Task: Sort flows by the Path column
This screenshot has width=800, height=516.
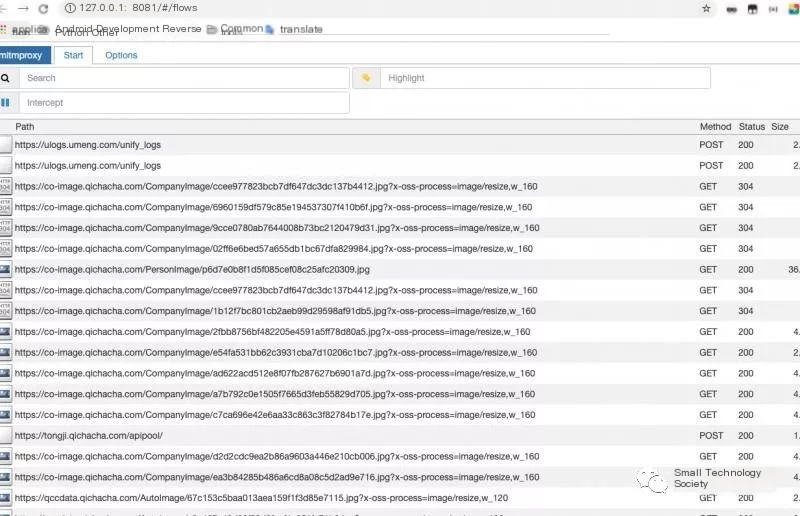Action: click(x=24, y=127)
